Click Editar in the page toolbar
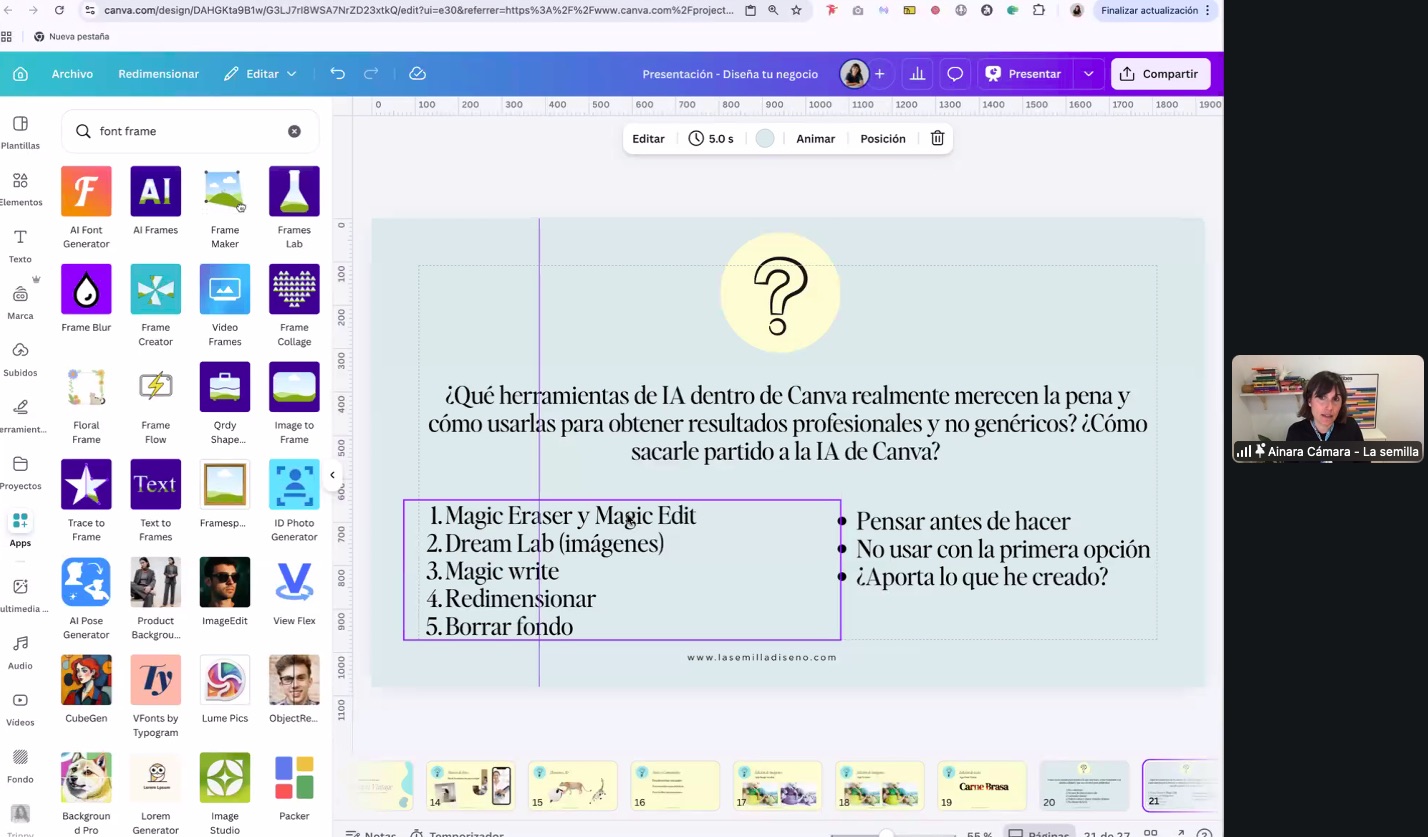The image size is (1428, 837). (648, 139)
